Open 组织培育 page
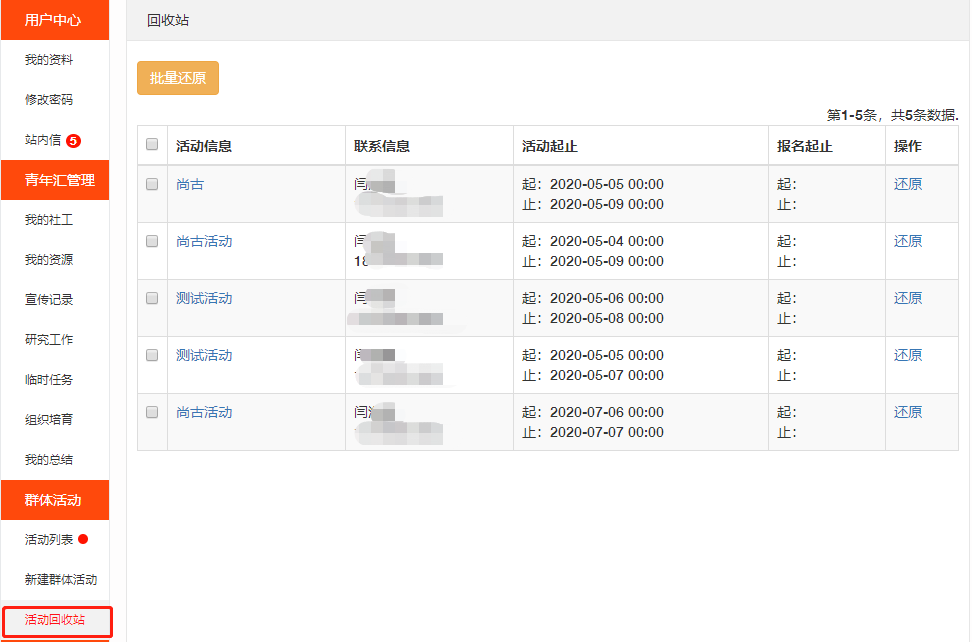The width and height of the screenshot is (972, 642). tap(49, 420)
